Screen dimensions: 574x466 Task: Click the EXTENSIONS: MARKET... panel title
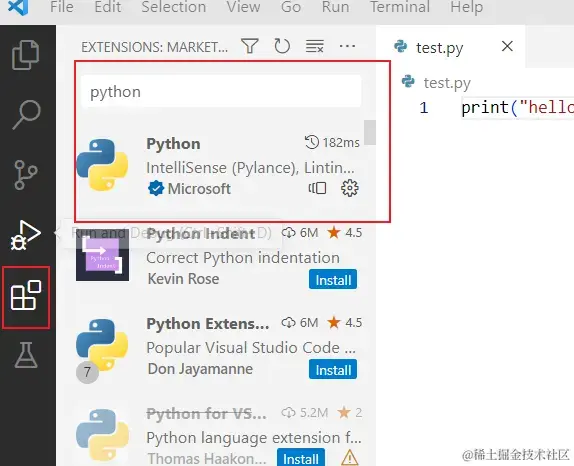click(154, 47)
